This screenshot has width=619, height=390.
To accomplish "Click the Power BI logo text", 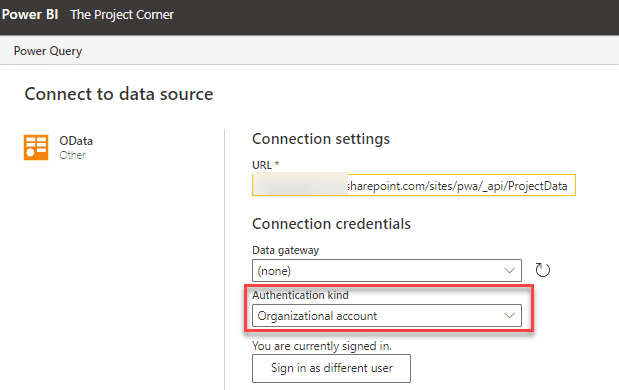I will [30, 15].
